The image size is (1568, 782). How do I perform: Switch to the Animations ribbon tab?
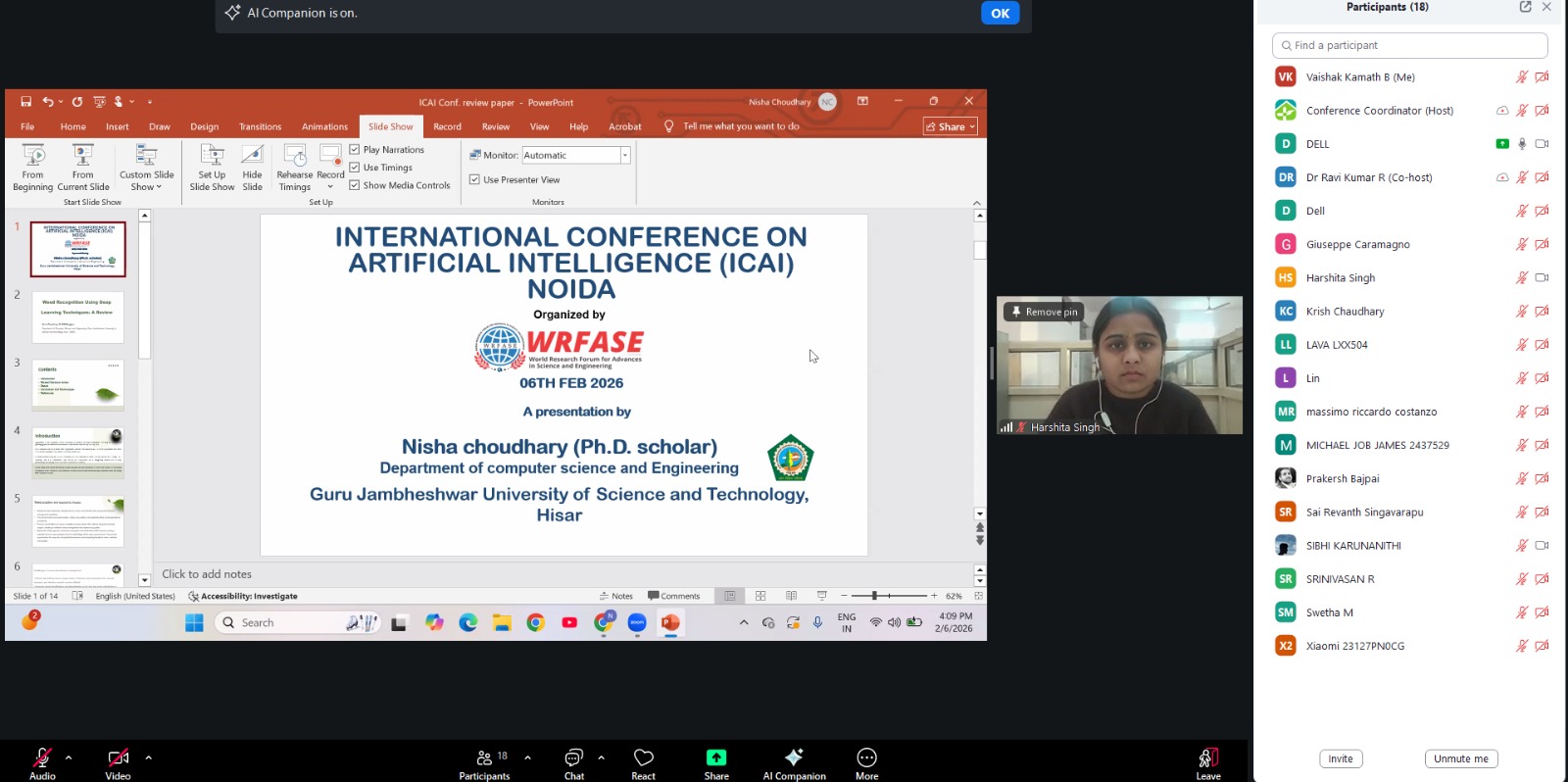[x=324, y=126]
